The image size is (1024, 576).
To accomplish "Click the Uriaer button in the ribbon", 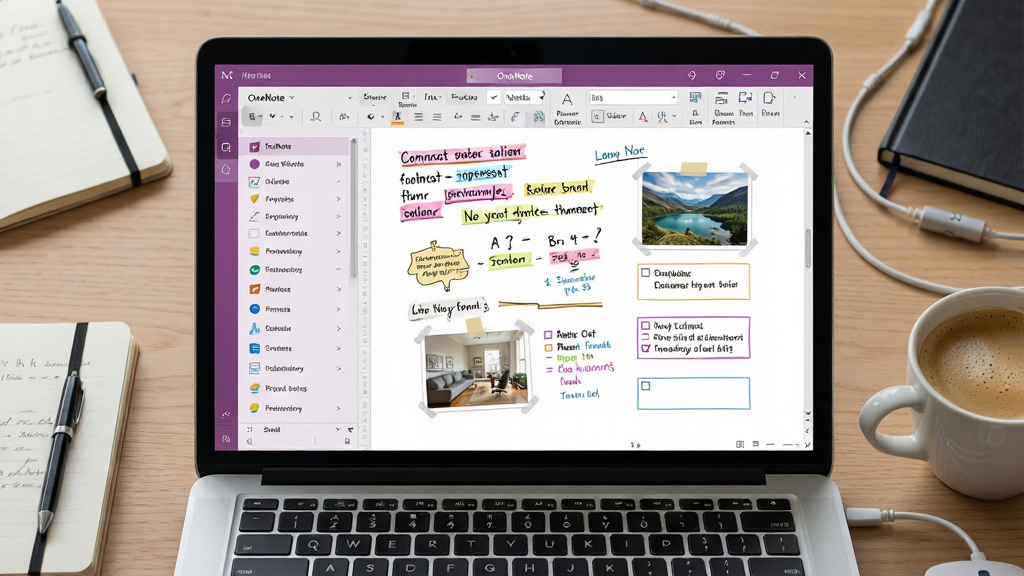I will pos(616,116).
